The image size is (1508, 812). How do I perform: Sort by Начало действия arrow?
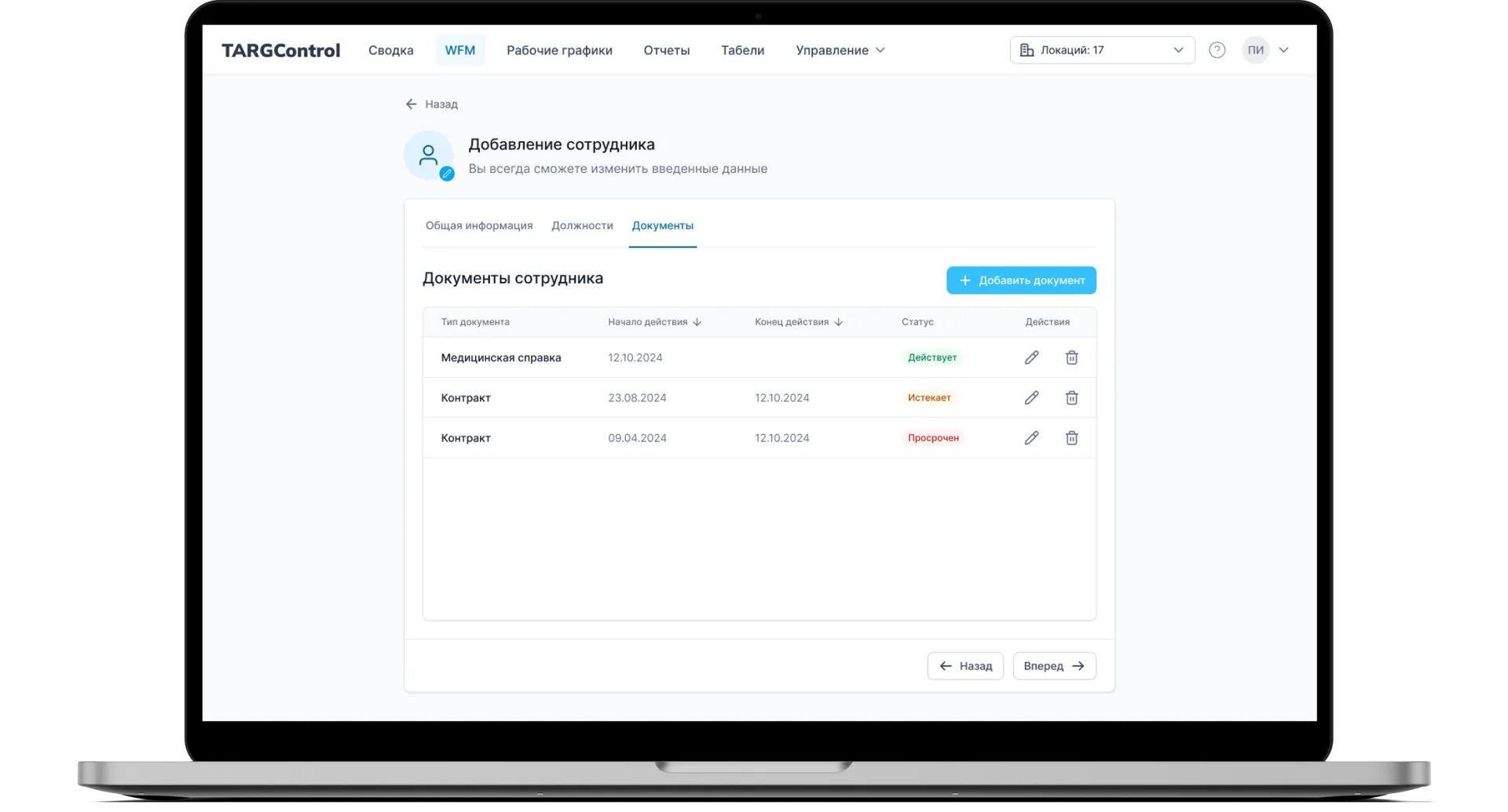click(x=697, y=322)
